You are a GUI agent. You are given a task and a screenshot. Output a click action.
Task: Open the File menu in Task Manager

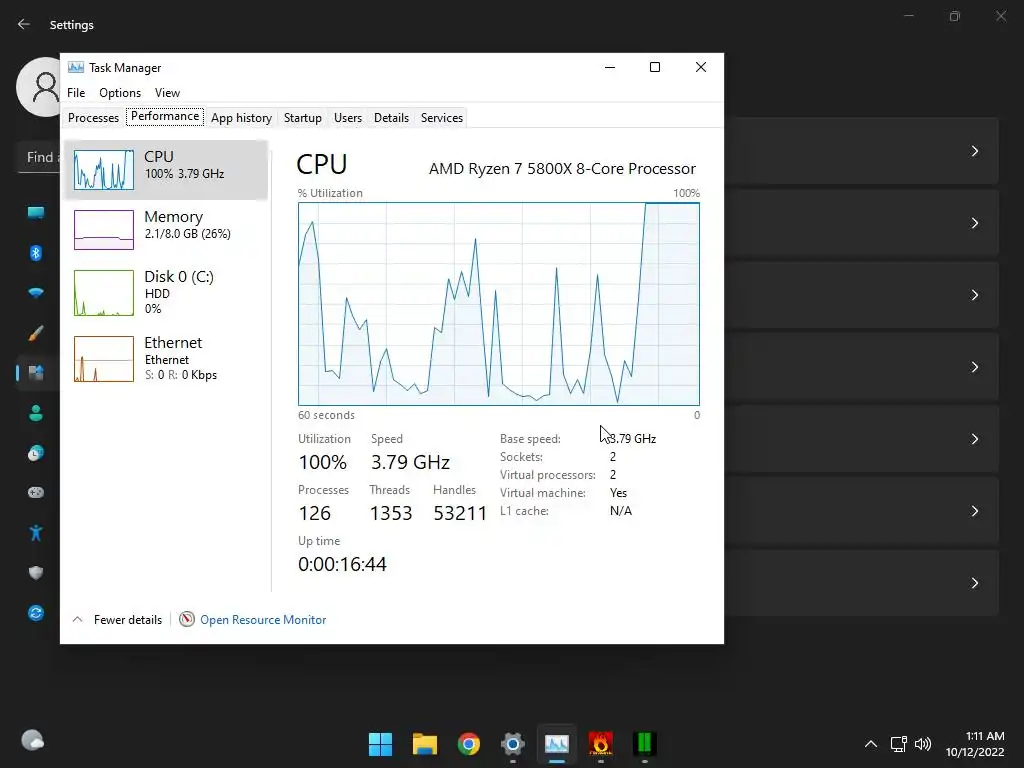(76, 93)
